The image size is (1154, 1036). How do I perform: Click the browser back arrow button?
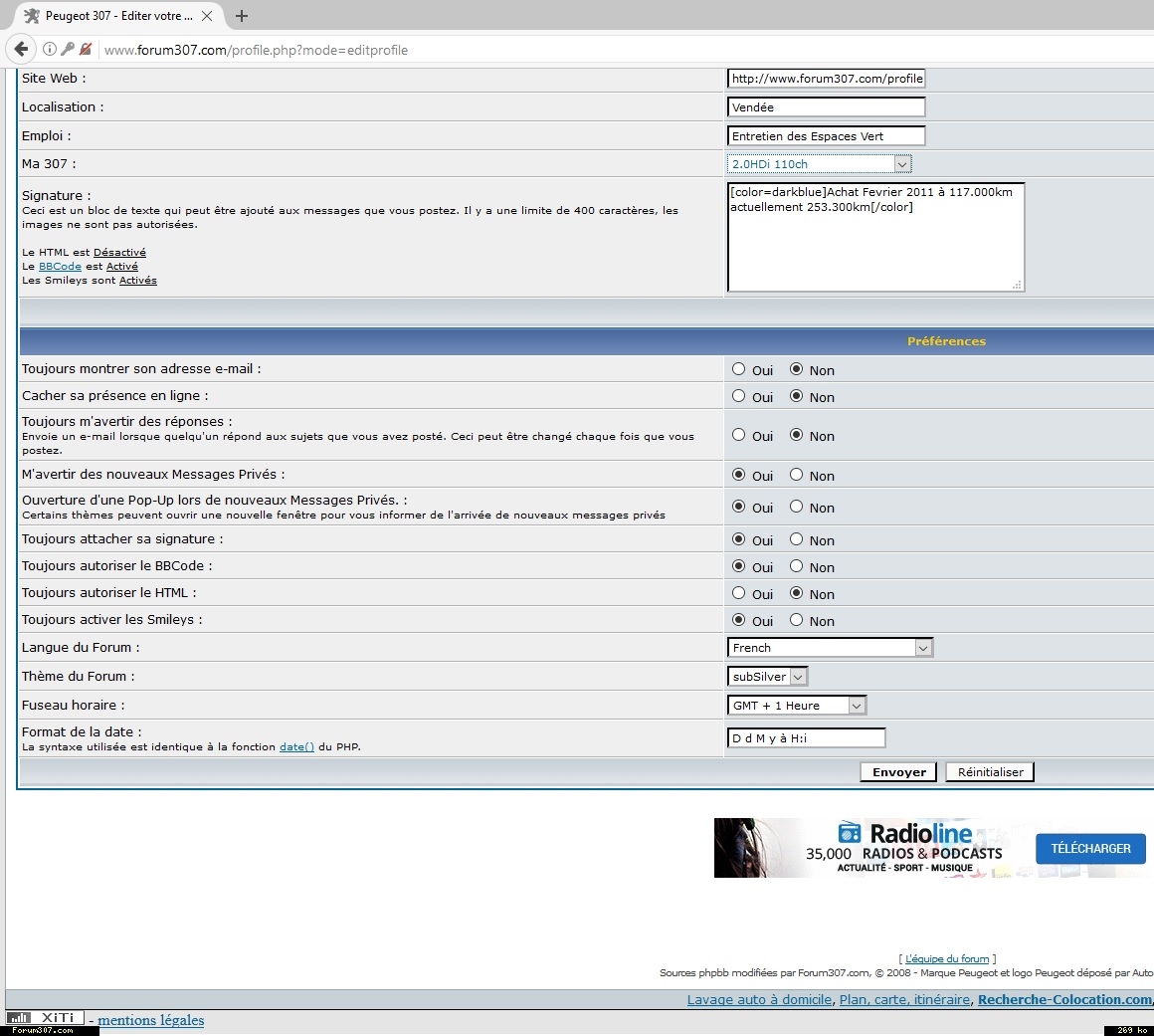(x=21, y=49)
